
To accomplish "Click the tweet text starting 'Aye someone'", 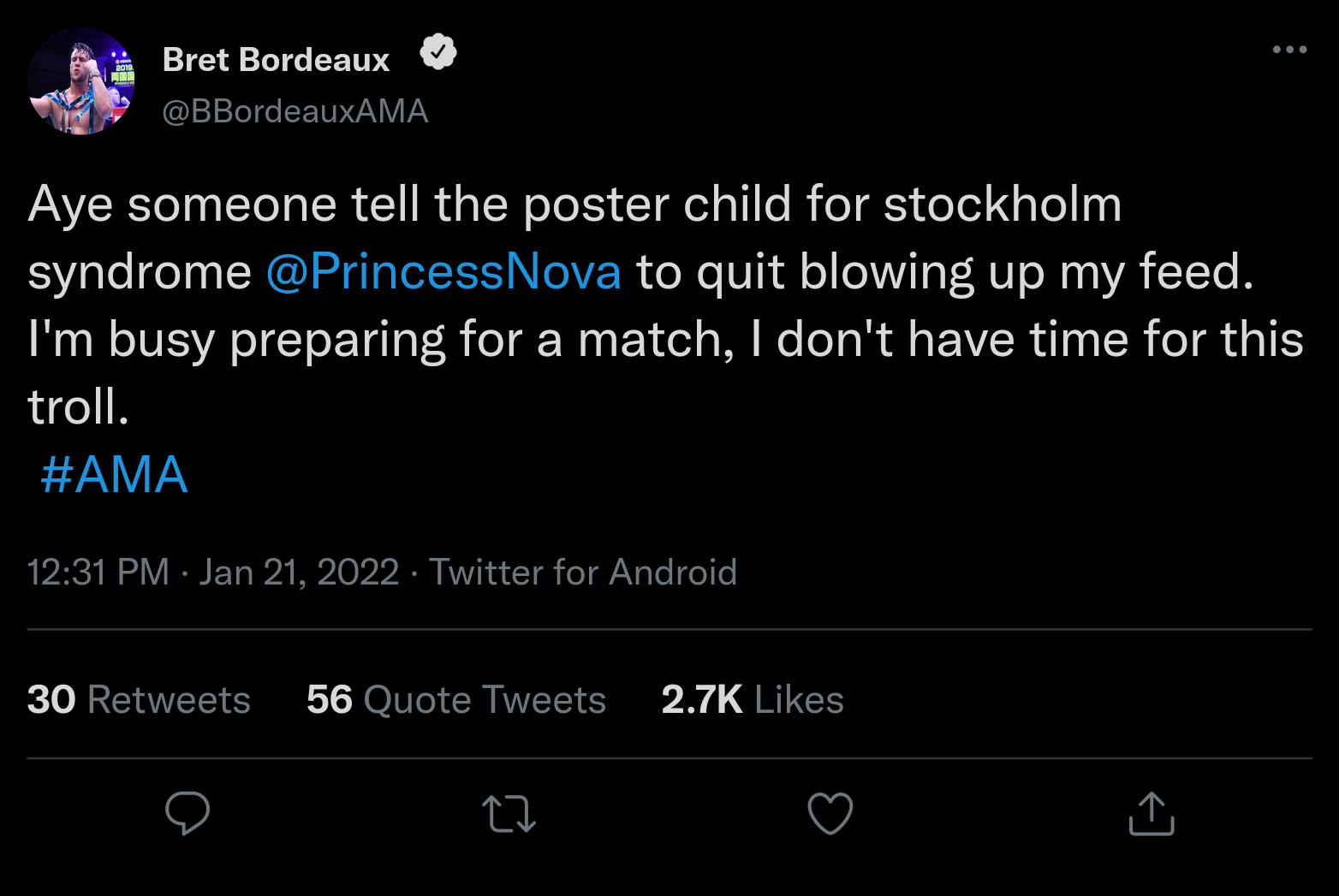I will tap(574, 205).
